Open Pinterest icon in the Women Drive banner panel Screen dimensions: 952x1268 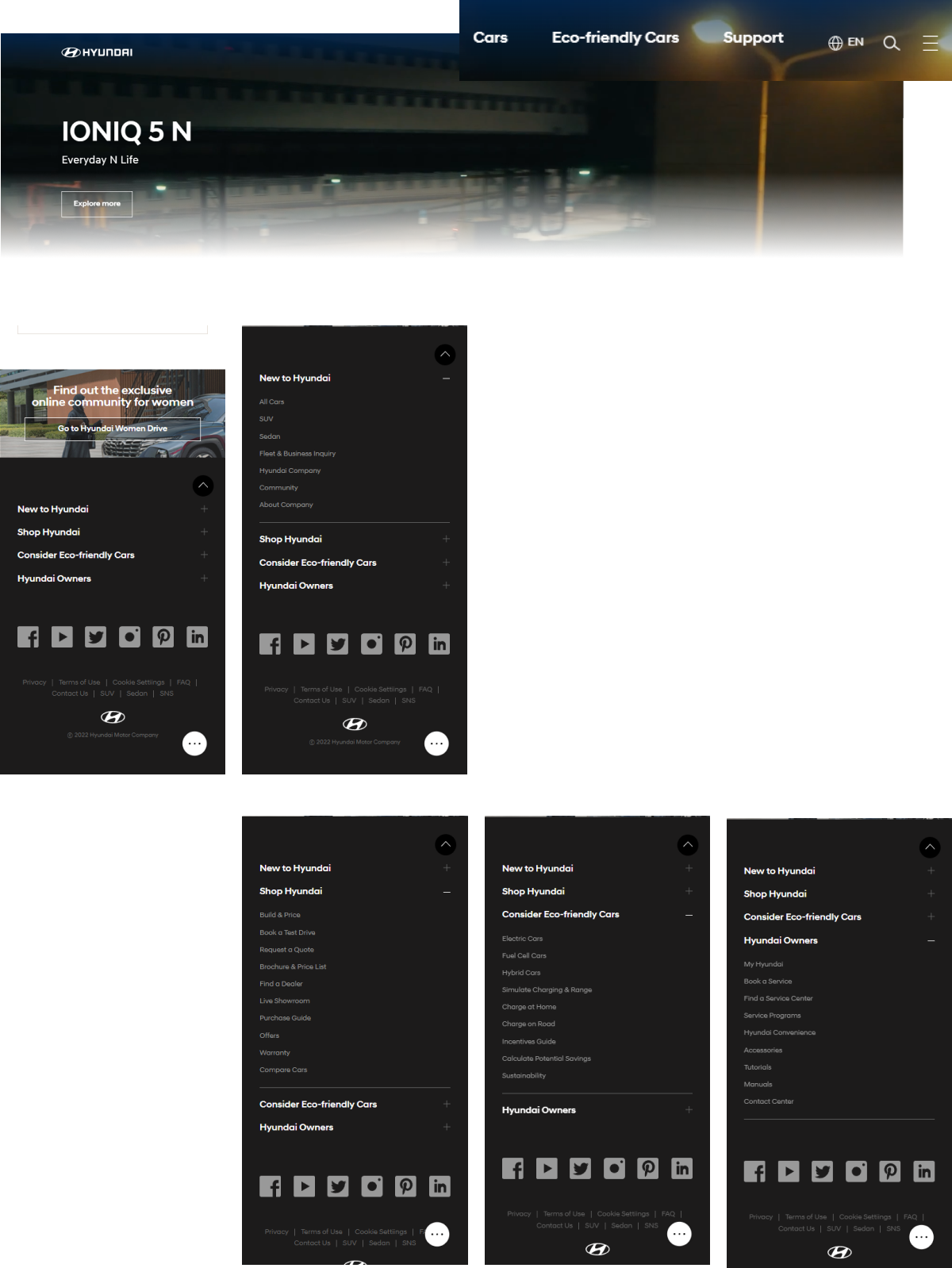pyautogui.click(x=163, y=636)
